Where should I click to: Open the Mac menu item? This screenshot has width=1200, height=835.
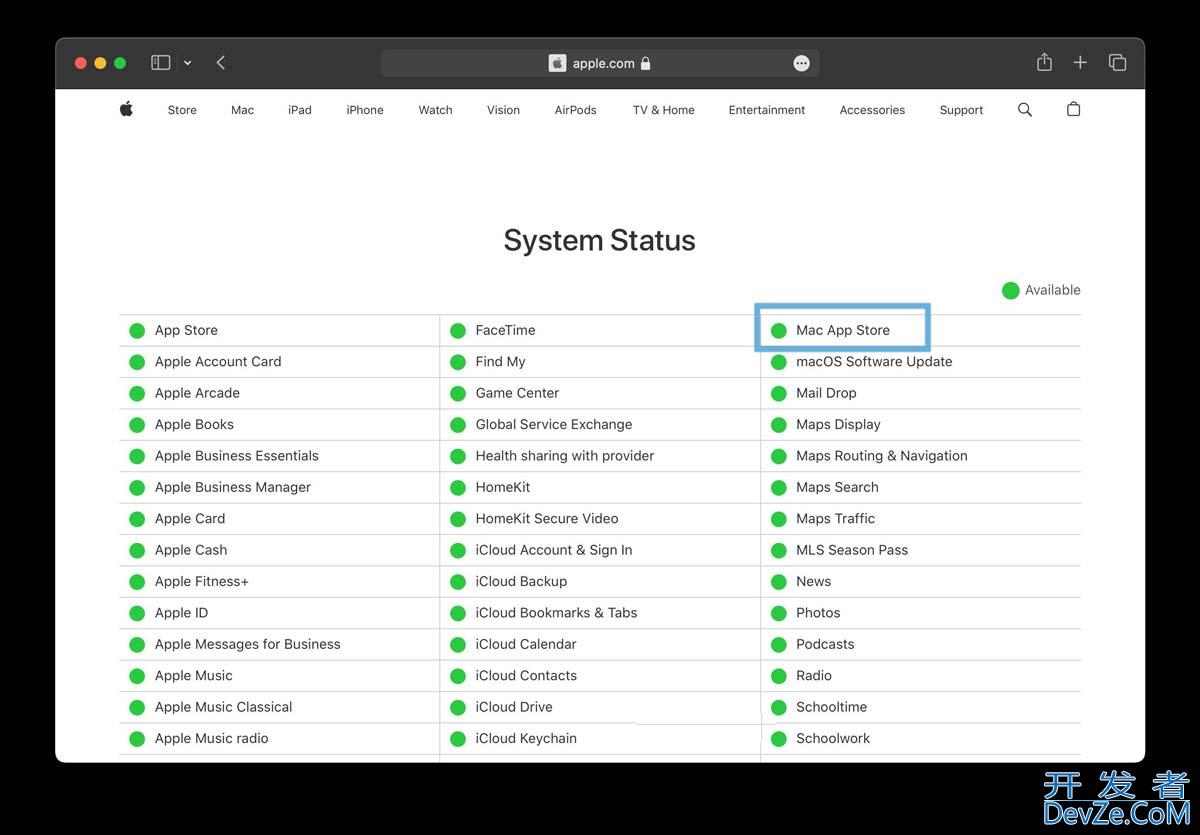(x=242, y=110)
